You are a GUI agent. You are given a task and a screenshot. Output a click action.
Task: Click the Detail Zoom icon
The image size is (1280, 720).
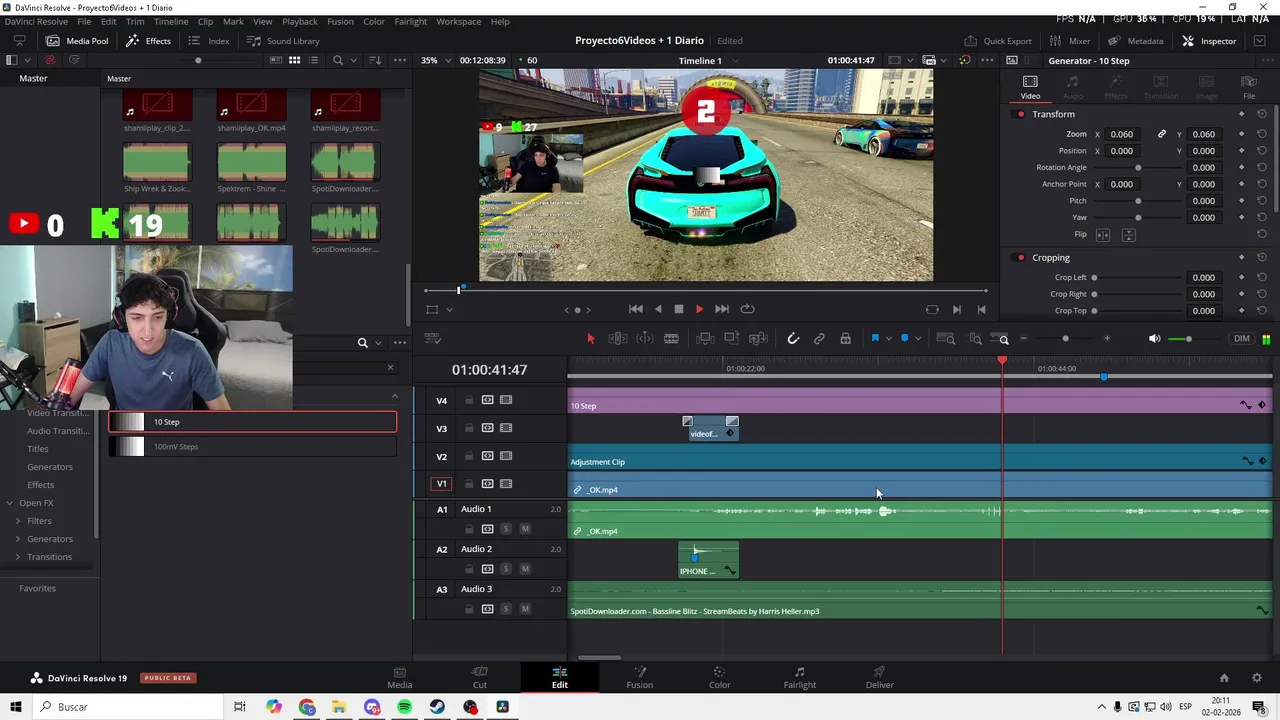(x=974, y=339)
